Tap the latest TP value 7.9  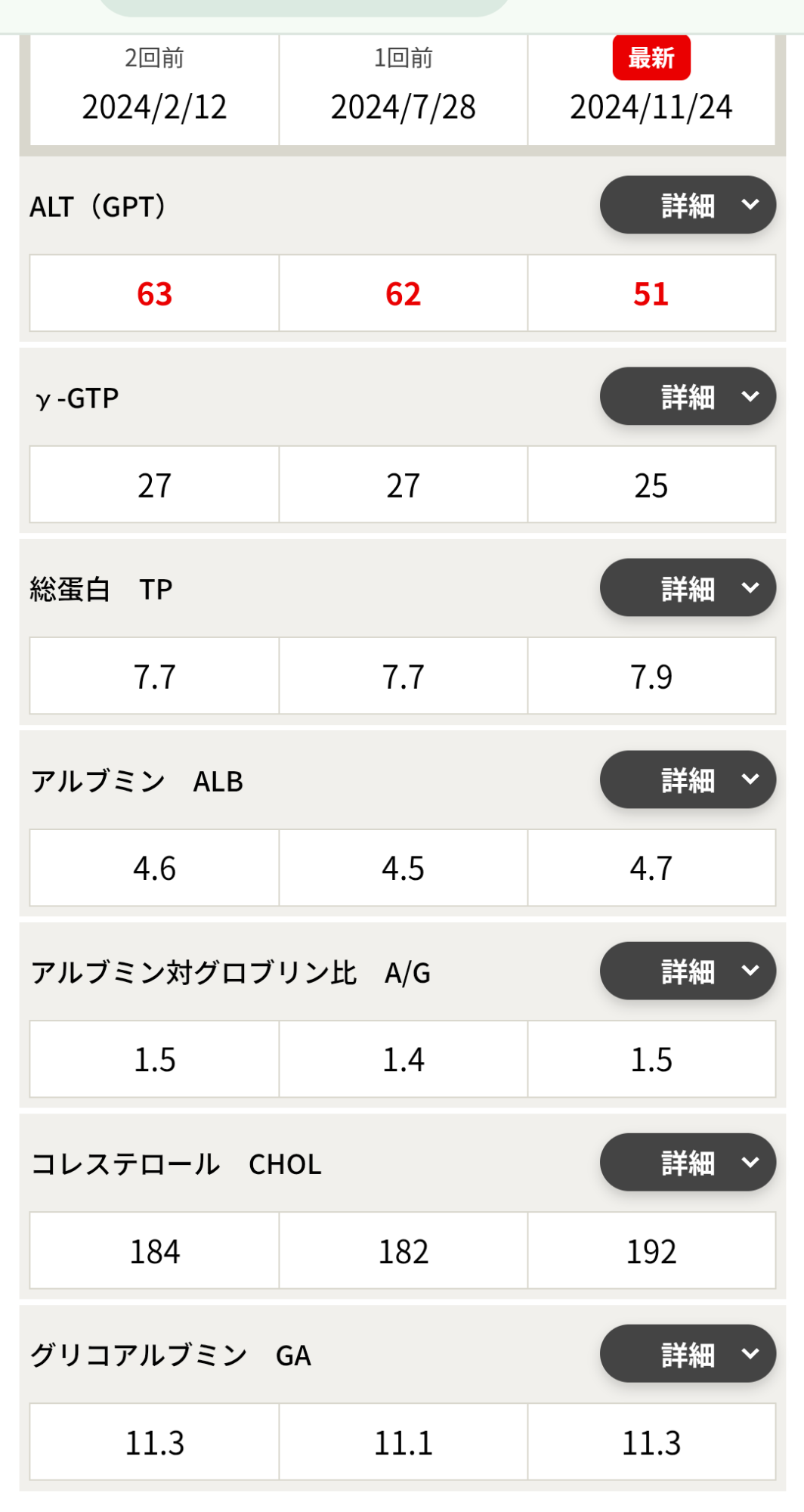[651, 677]
